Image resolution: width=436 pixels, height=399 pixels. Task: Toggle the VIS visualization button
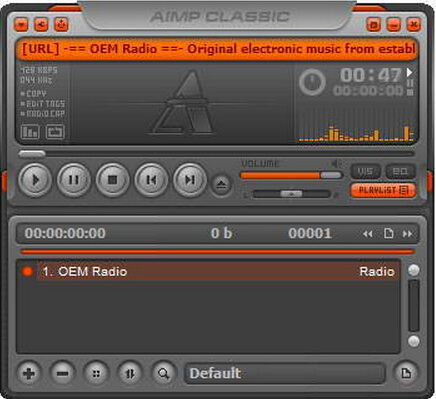[365, 172]
